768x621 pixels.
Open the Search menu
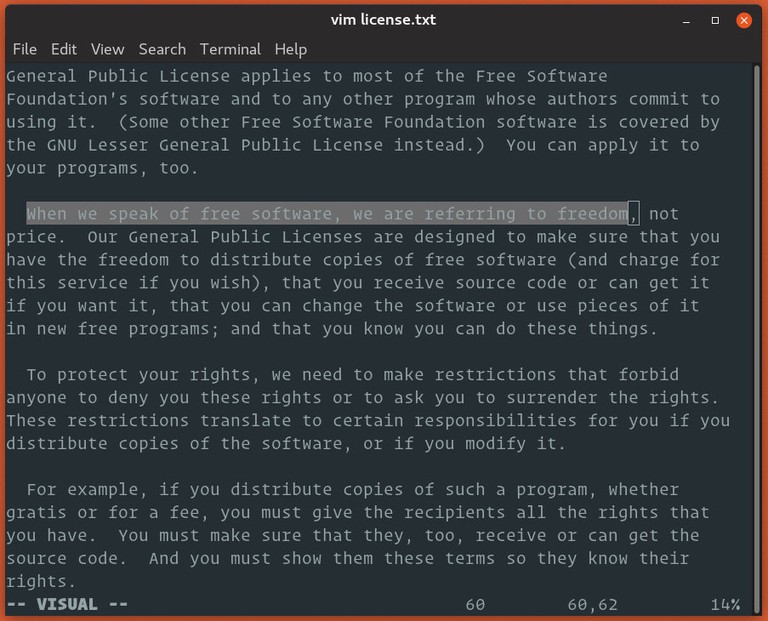[x=162, y=49]
